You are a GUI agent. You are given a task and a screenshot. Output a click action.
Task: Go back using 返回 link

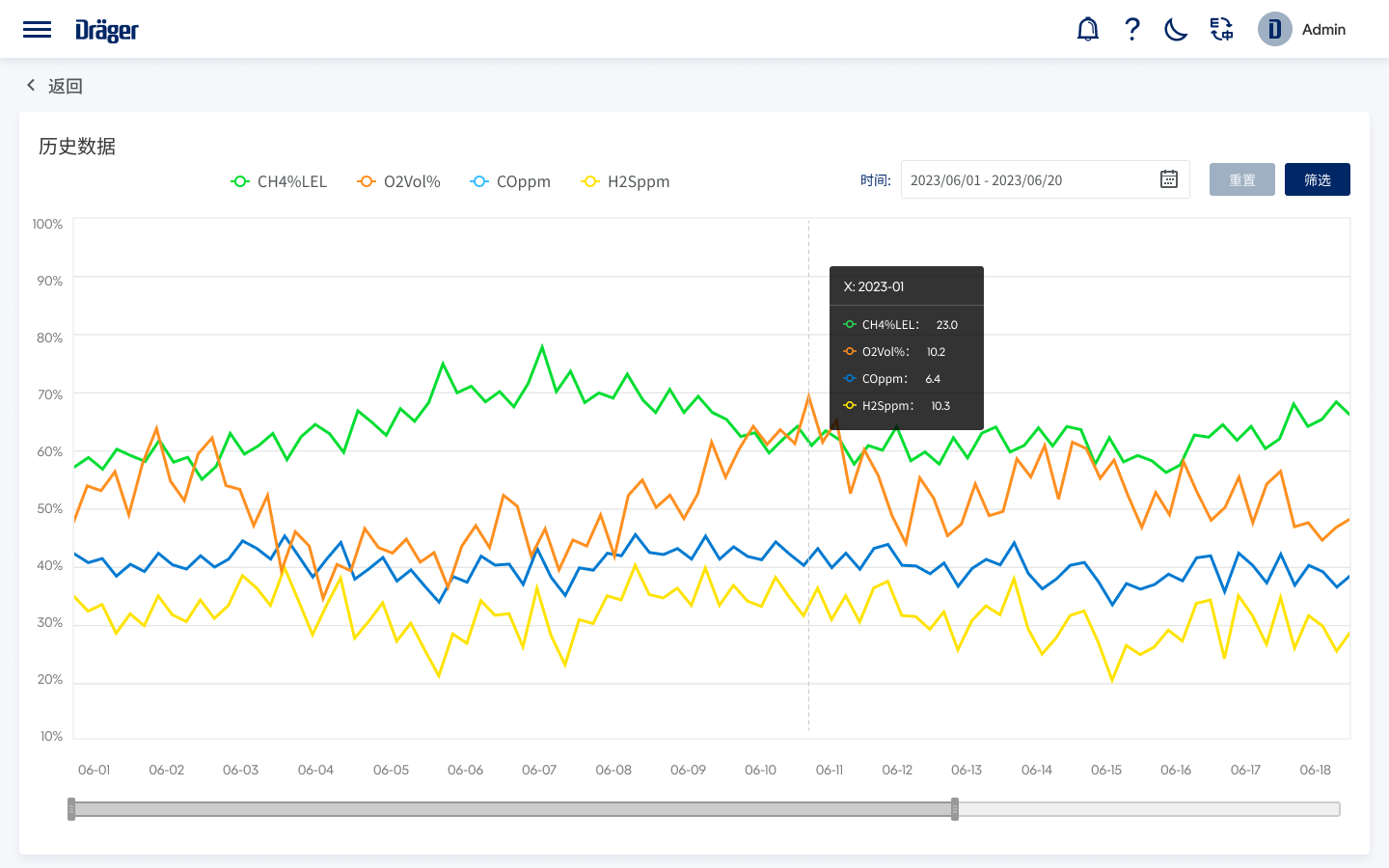click(x=66, y=86)
